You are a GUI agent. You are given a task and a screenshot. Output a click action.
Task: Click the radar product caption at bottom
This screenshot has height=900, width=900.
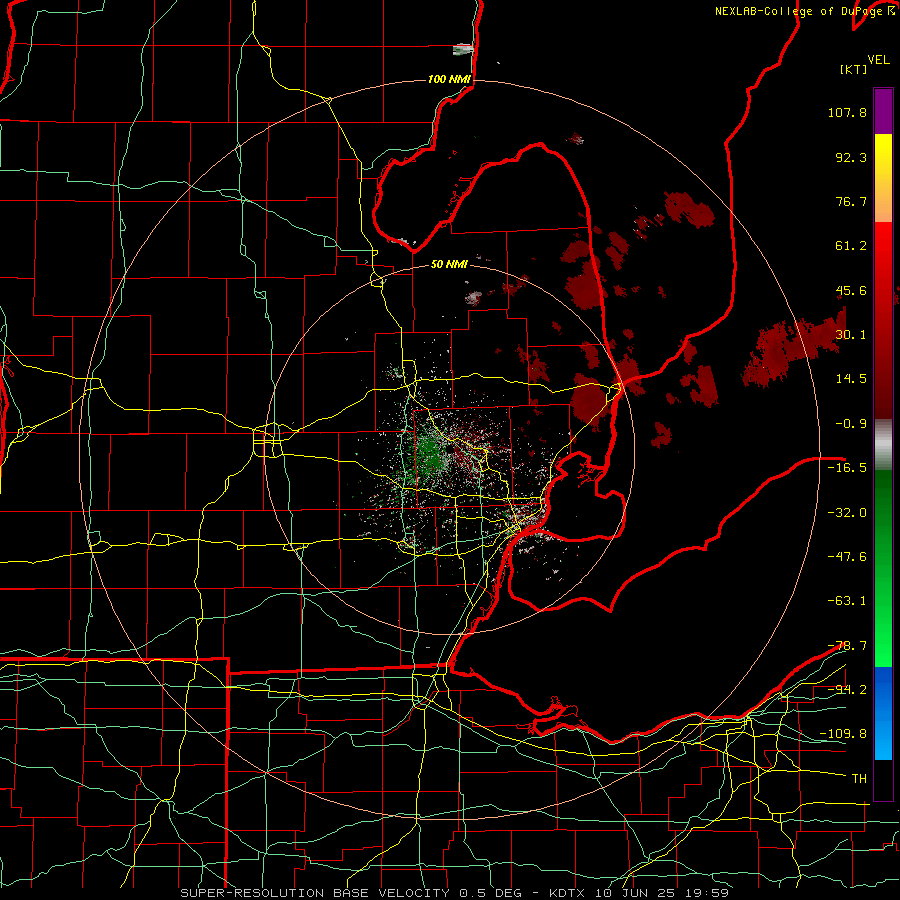click(x=455, y=893)
